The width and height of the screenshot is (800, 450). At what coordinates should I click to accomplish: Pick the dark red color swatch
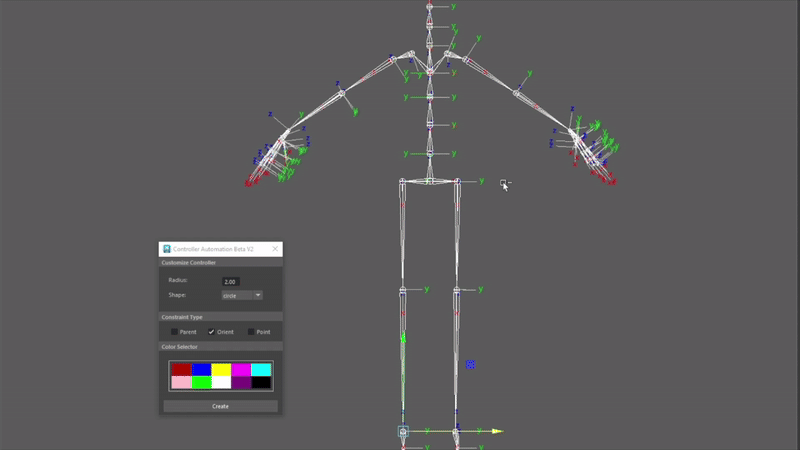tap(180, 369)
